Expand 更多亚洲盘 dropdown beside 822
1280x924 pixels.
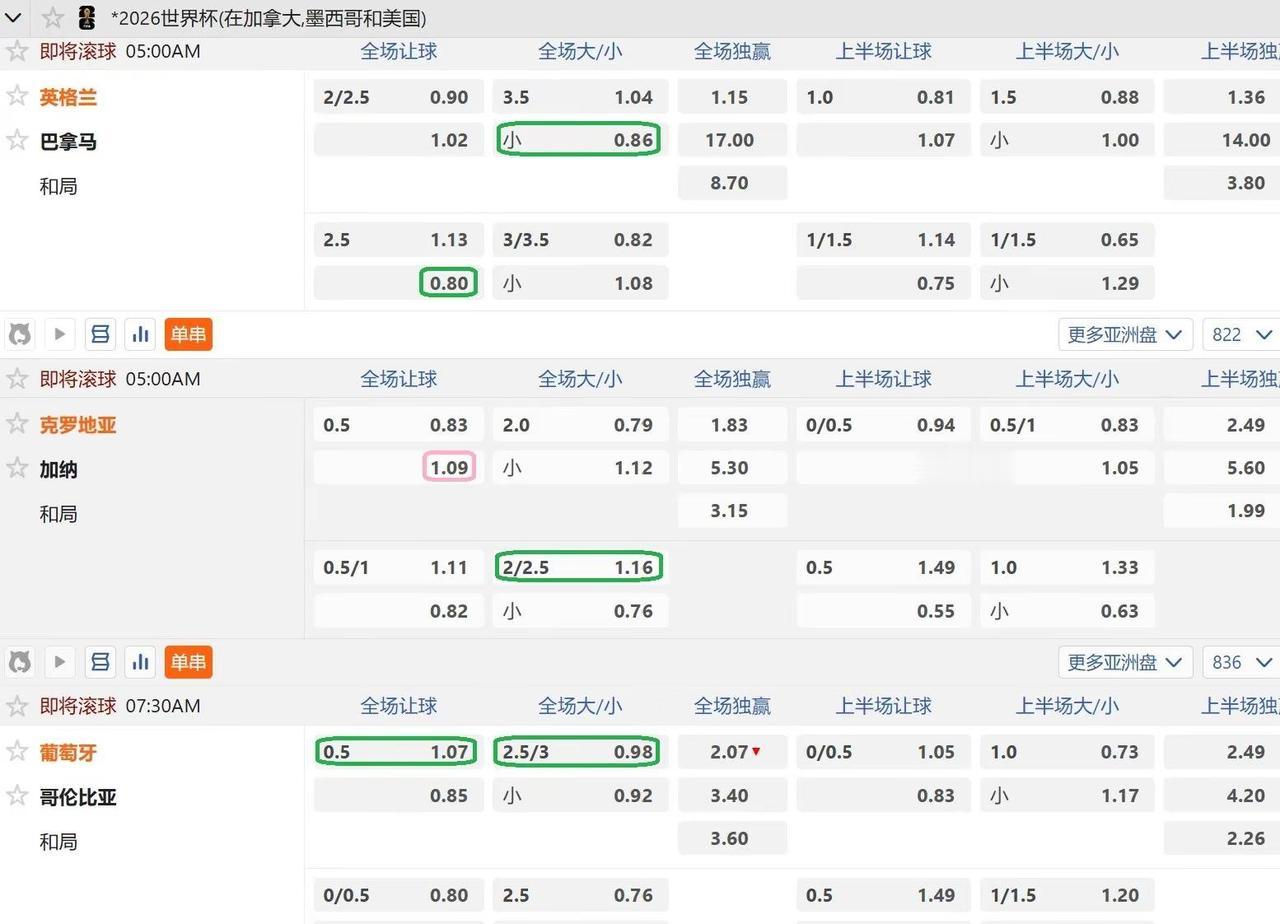(x=1125, y=334)
